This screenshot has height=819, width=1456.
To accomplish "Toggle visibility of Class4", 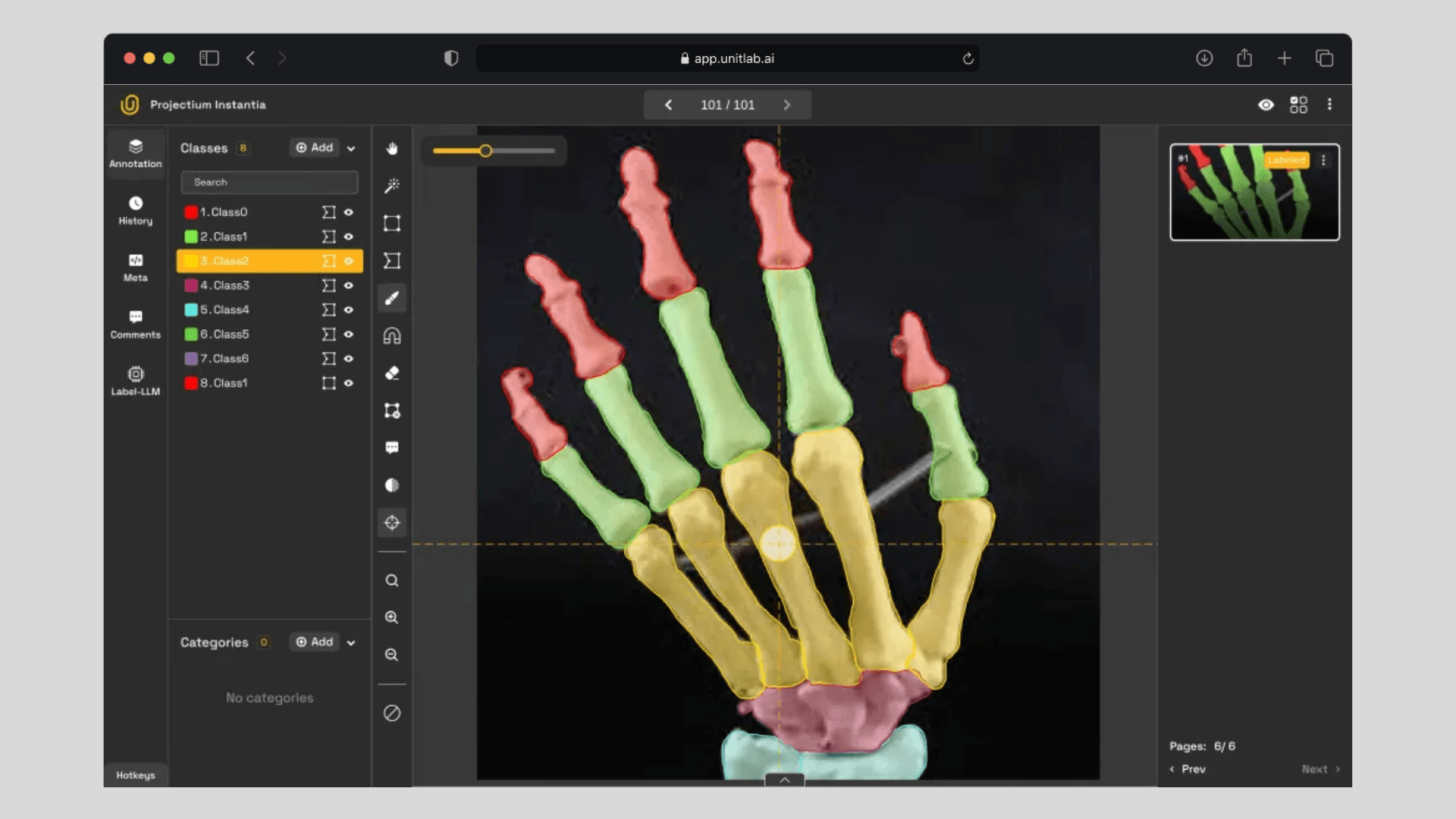I will coord(349,309).
